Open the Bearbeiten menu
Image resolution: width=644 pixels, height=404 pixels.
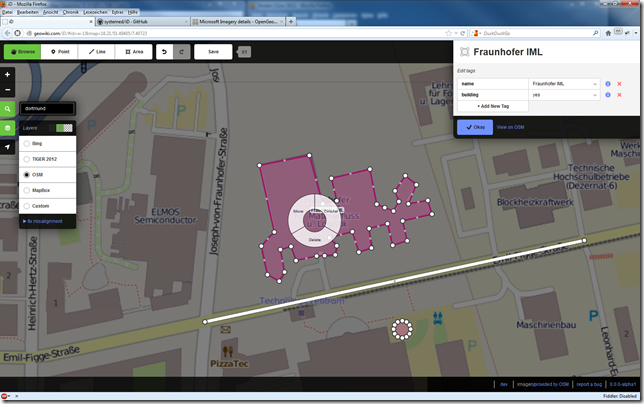28,12
